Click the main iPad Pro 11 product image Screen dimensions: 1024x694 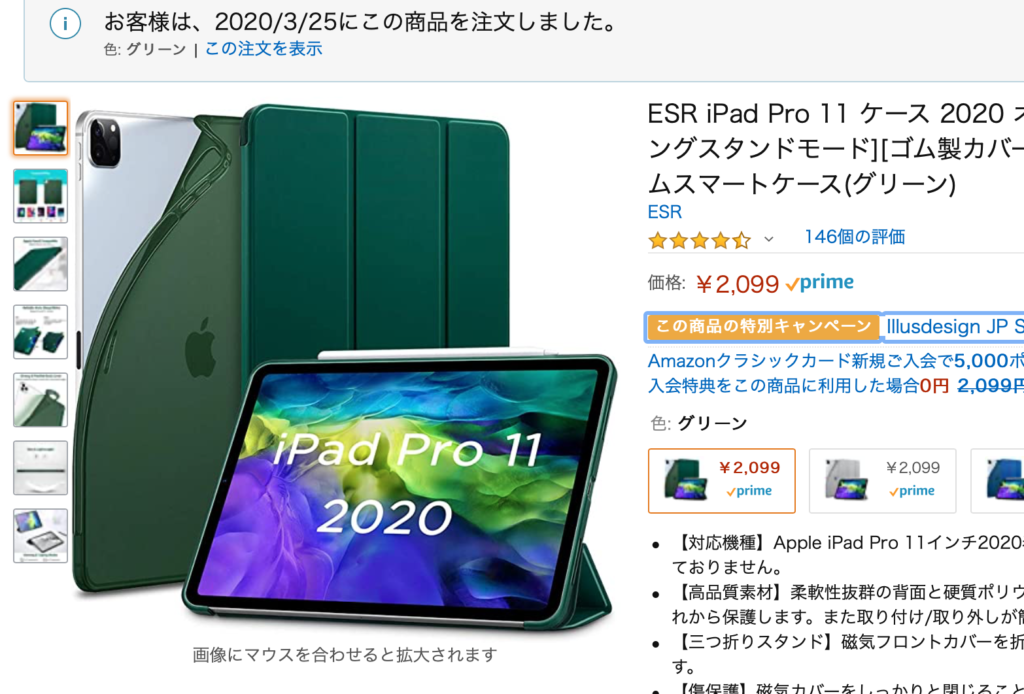[x=345, y=366]
